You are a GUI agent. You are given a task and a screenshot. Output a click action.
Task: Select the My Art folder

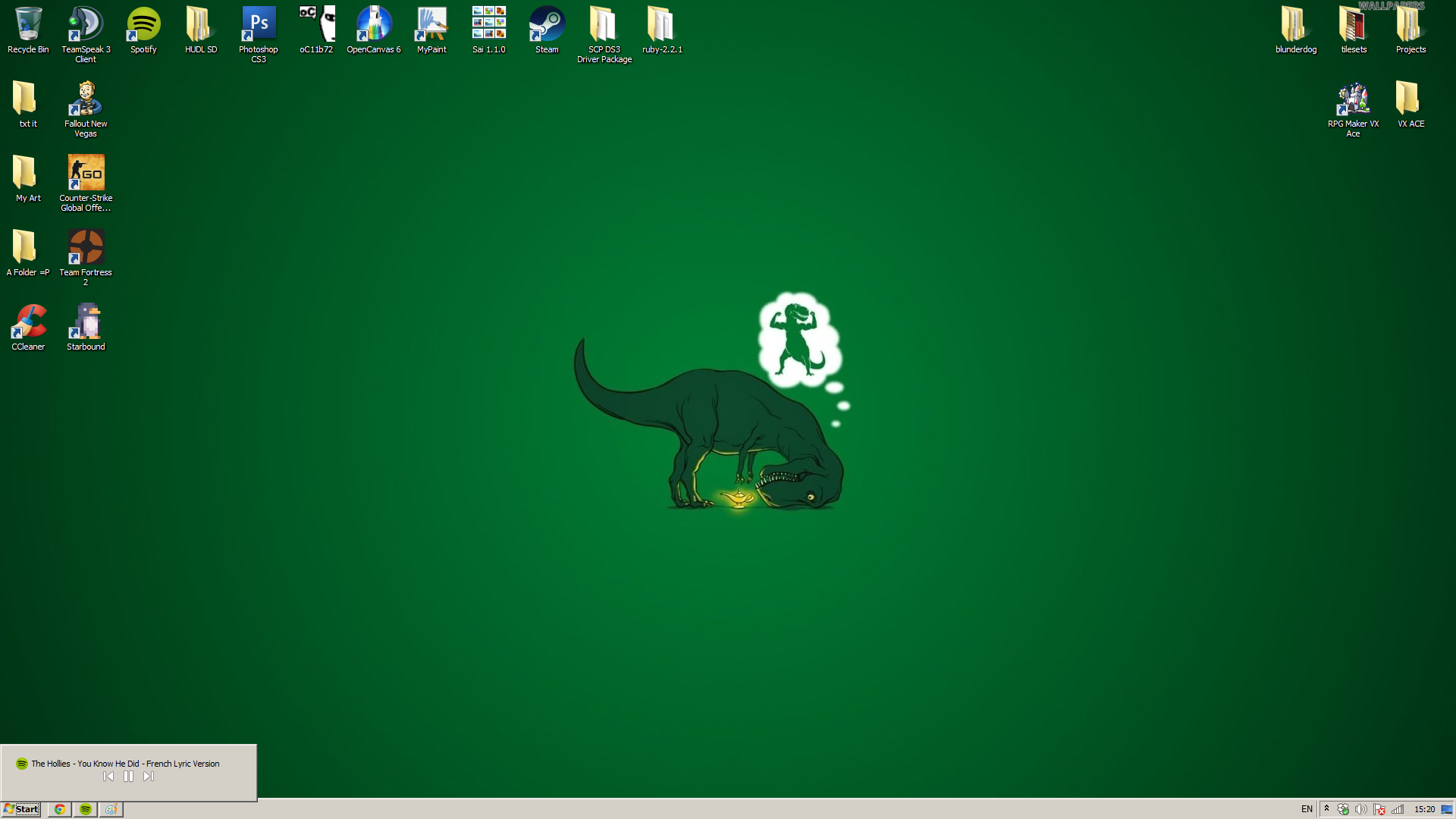[x=28, y=179]
